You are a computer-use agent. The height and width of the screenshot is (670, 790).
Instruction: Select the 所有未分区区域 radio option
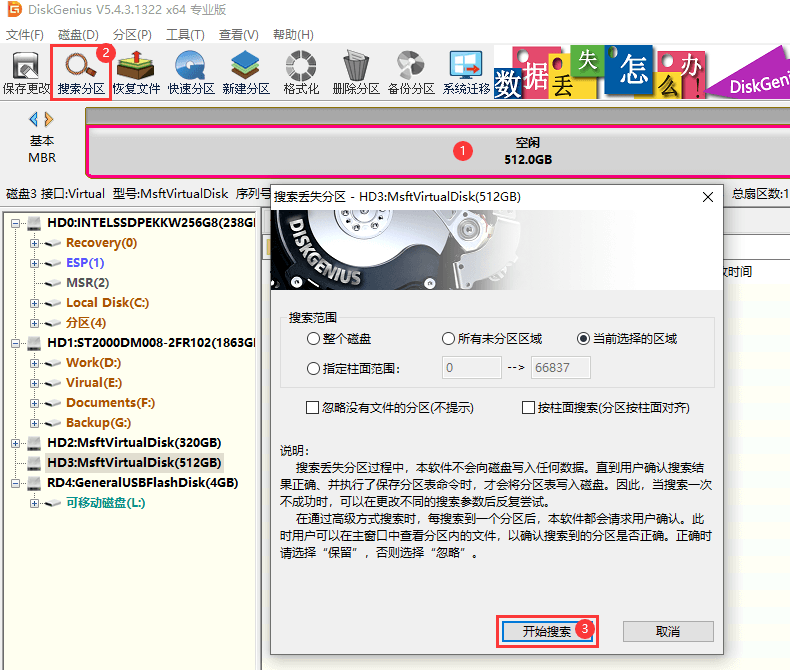pos(448,339)
